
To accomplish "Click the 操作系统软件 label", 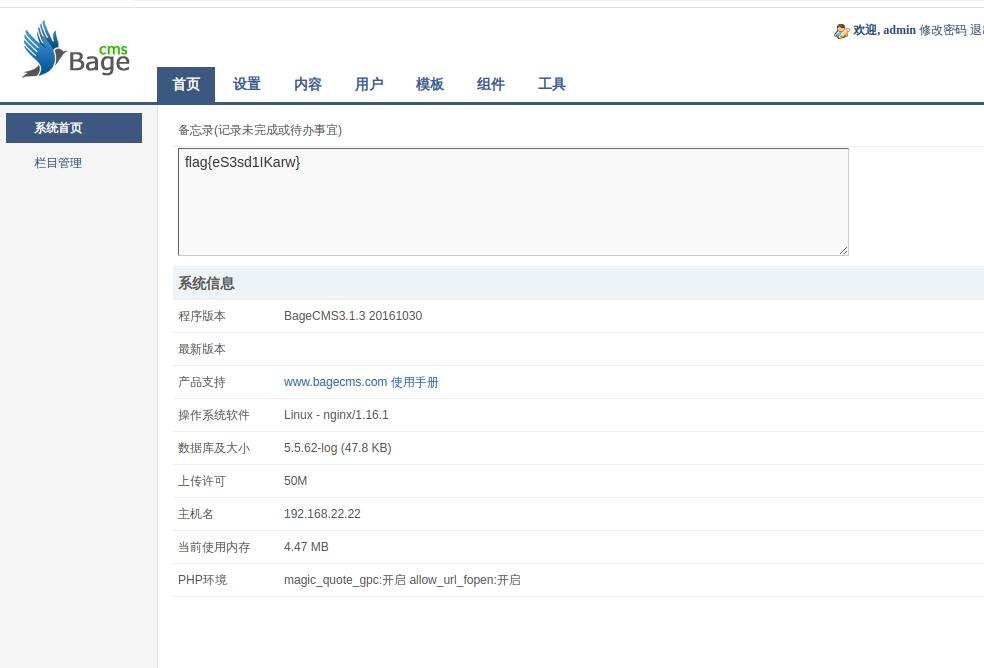I will [213, 415].
